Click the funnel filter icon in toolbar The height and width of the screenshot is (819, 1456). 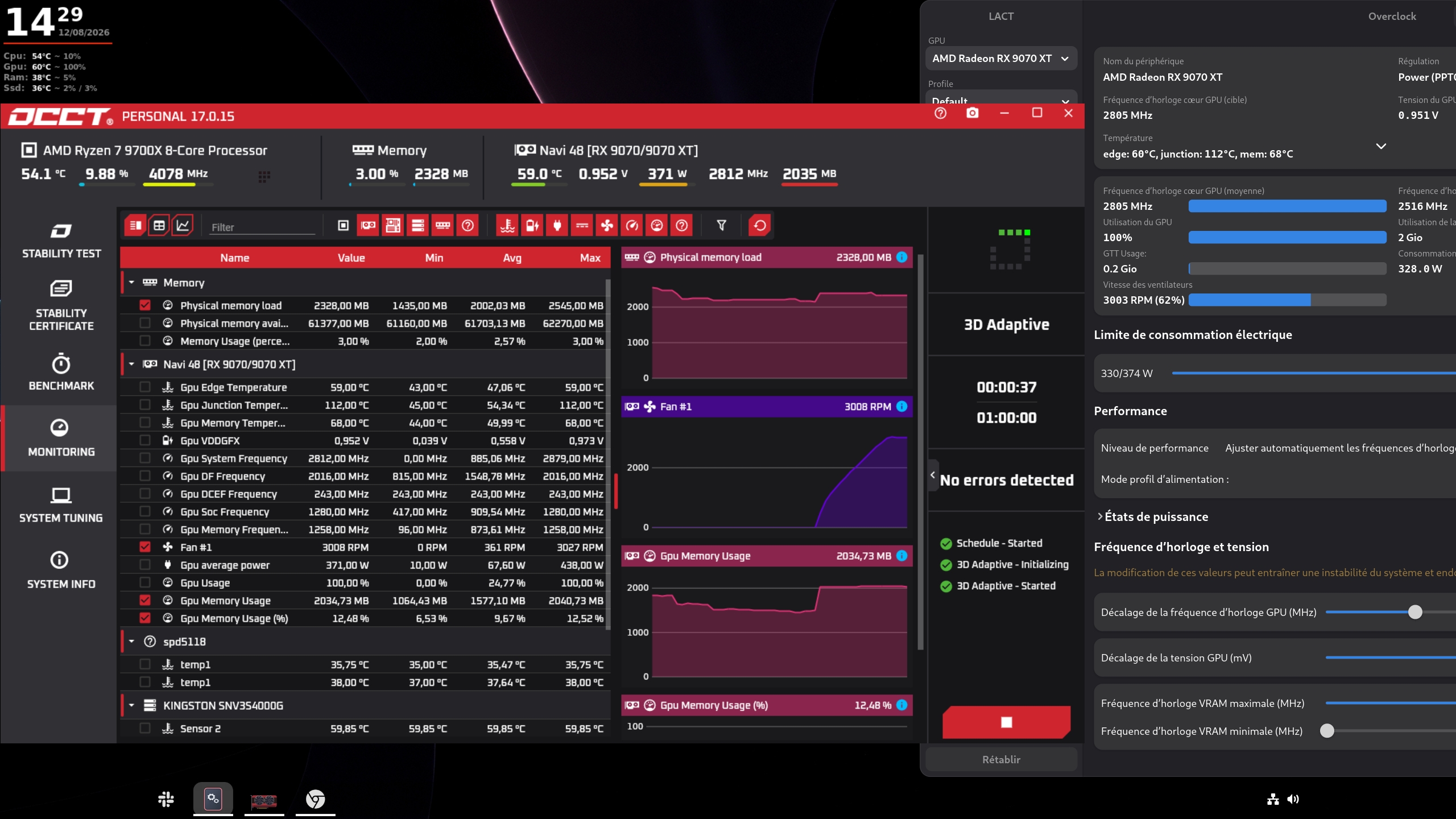(x=721, y=226)
